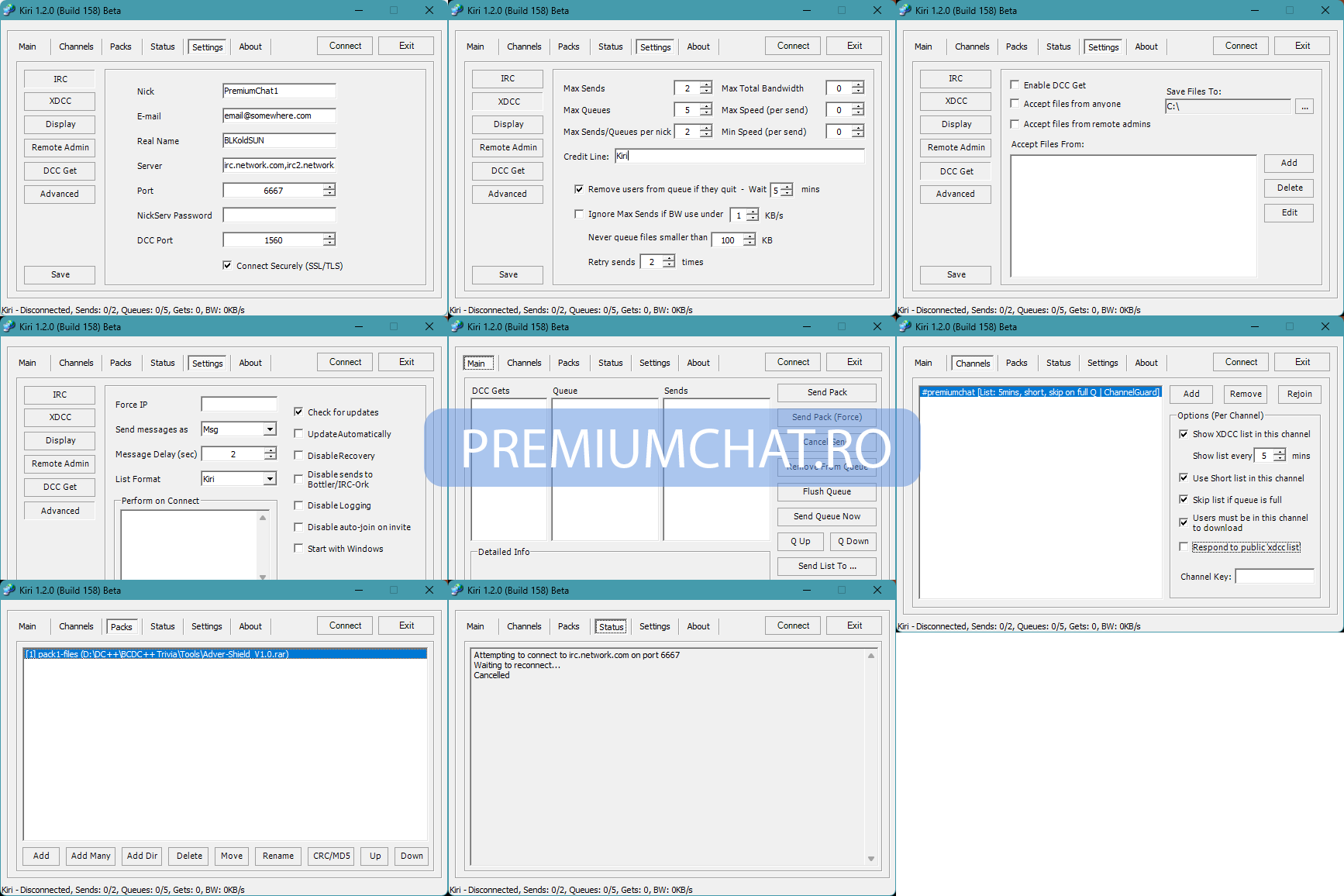Click Edit in the Accept Files From panel
1344x896 pixels.
coord(1289,212)
